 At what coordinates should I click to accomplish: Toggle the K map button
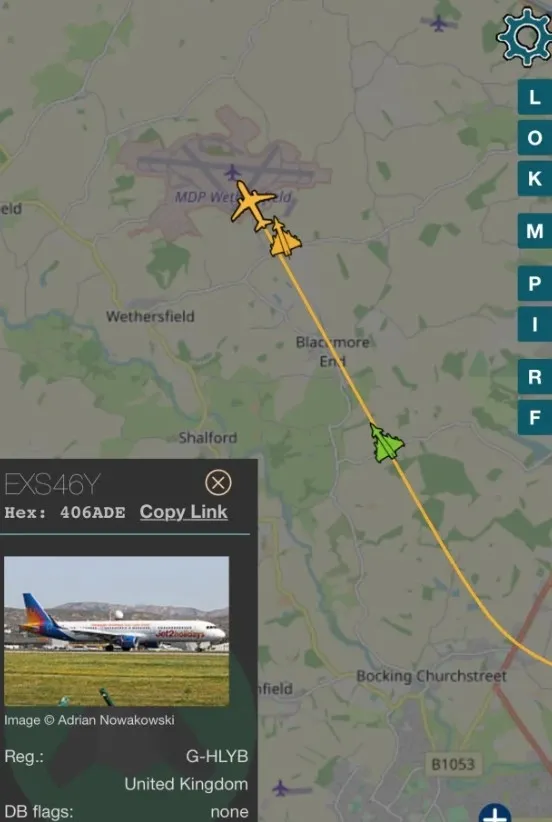(535, 178)
